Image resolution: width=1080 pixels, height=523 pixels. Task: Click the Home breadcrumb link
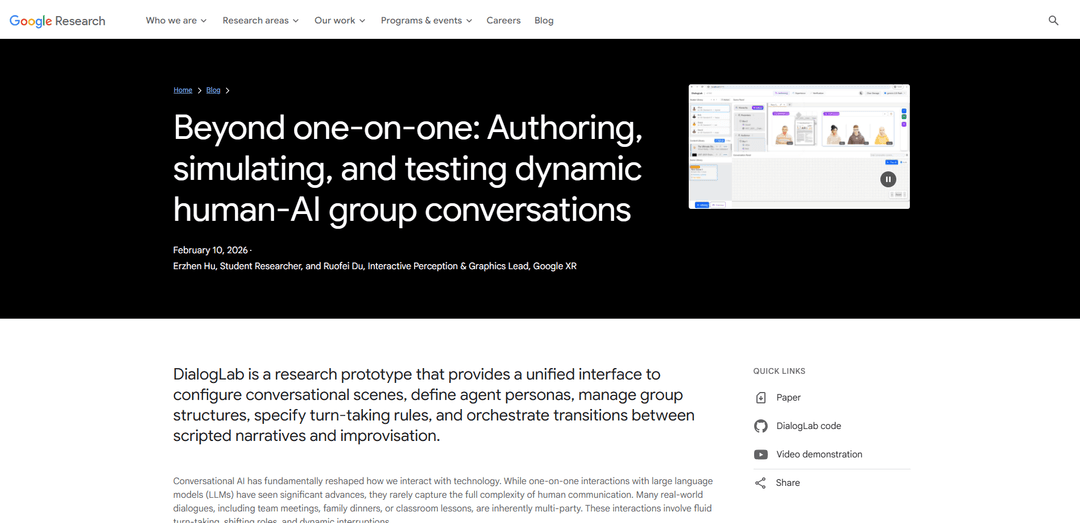pos(182,90)
